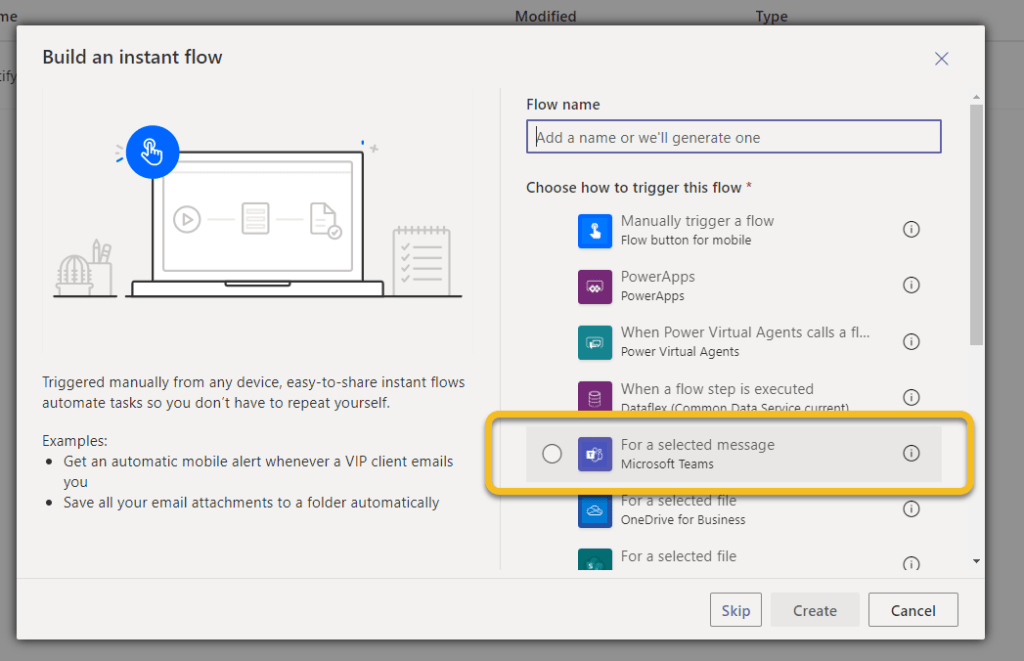Image resolution: width=1024 pixels, height=661 pixels.
Task: Click the Microsoft Teams trigger icon
Action: click(x=594, y=454)
